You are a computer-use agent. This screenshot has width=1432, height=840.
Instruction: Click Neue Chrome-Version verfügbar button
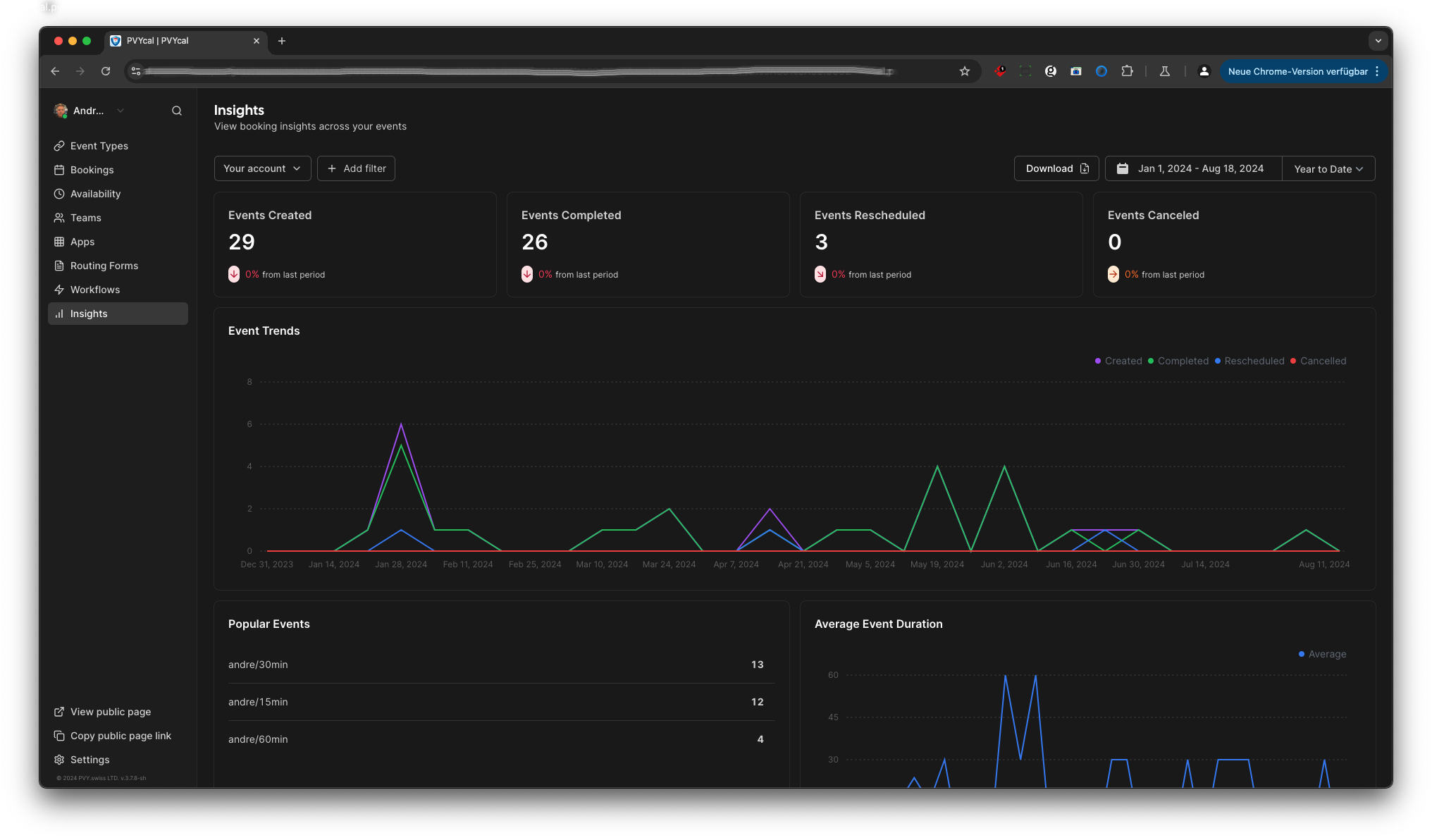coord(1304,71)
